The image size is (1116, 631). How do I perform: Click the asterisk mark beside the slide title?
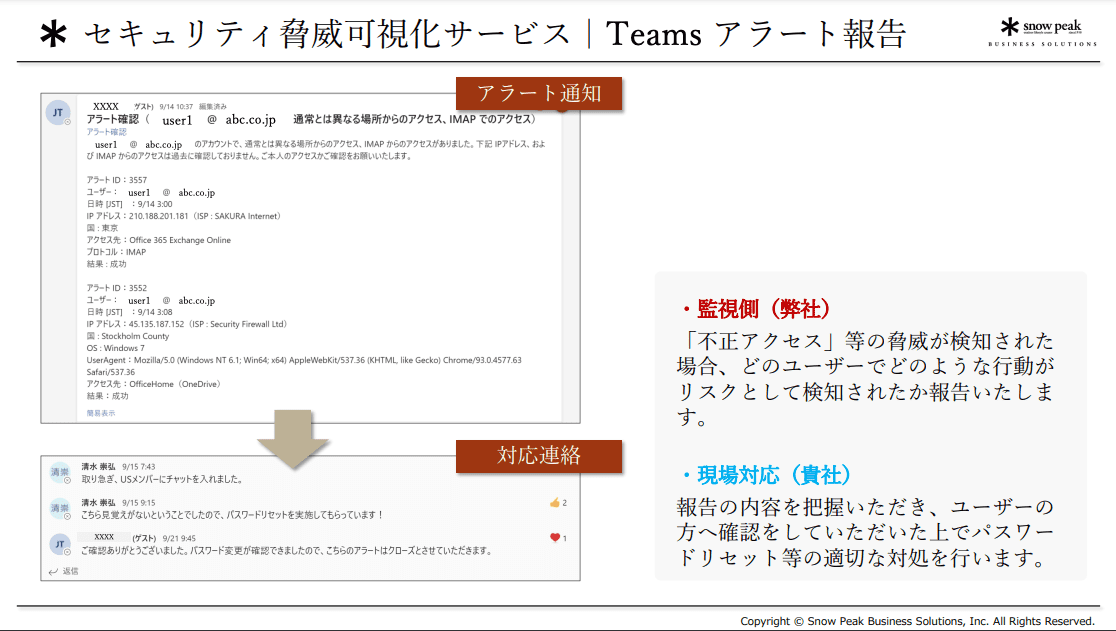click(x=53, y=34)
